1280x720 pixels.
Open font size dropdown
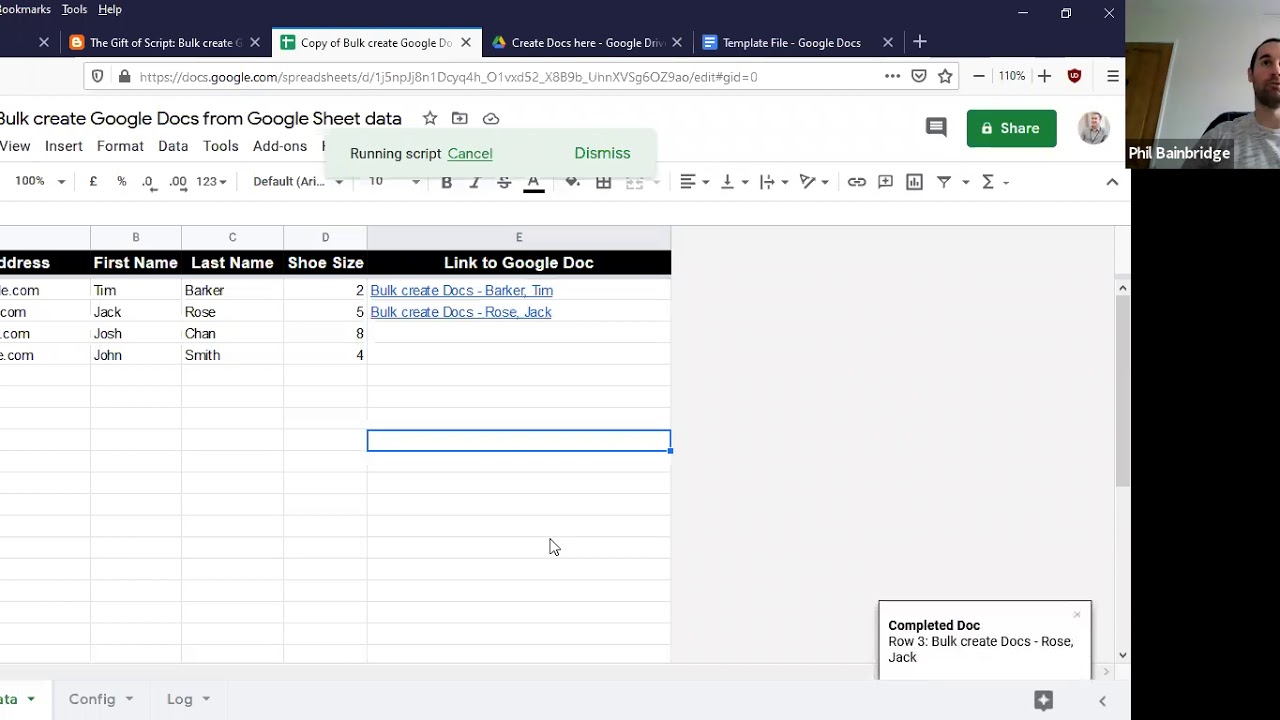pyautogui.click(x=394, y=182)
